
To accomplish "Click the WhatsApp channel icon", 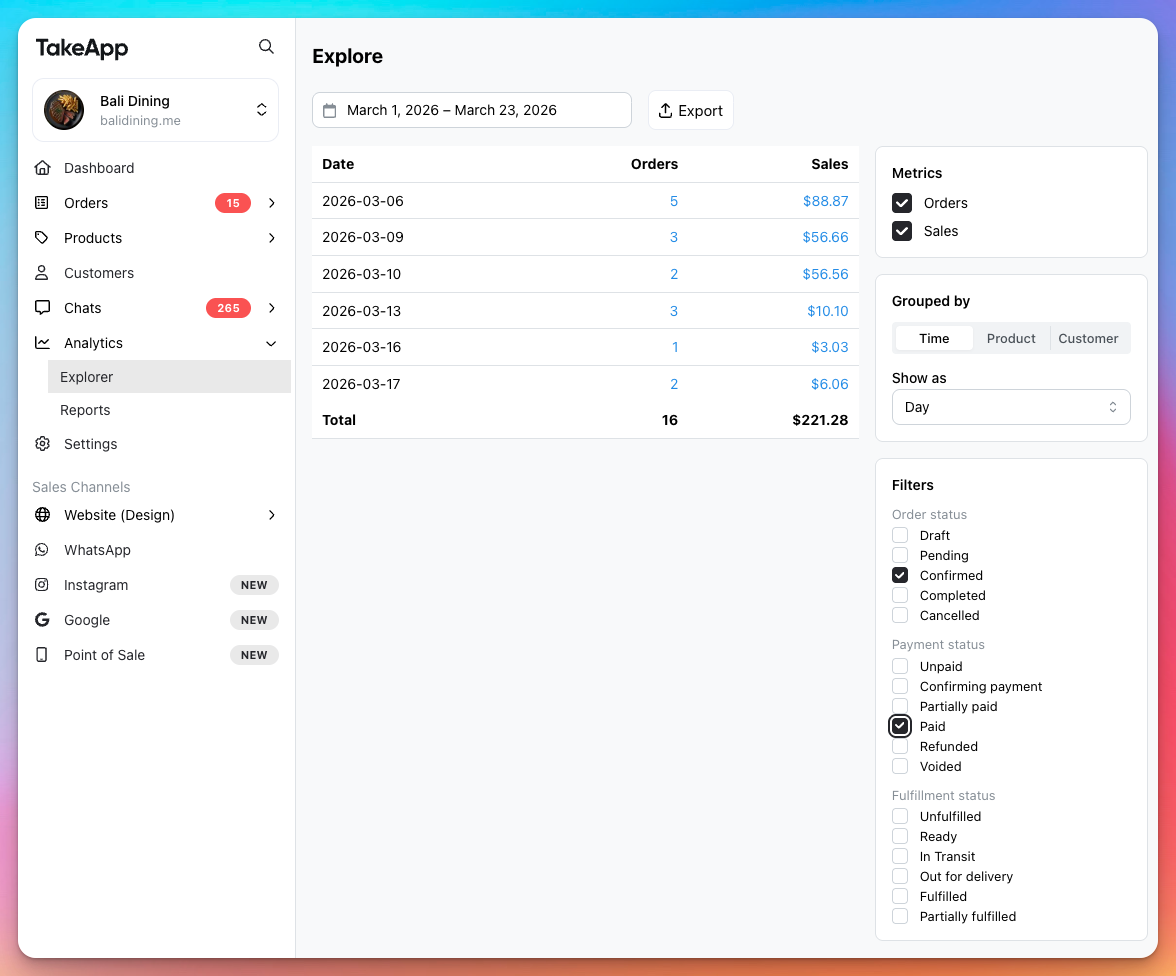I will click(42, 550).
